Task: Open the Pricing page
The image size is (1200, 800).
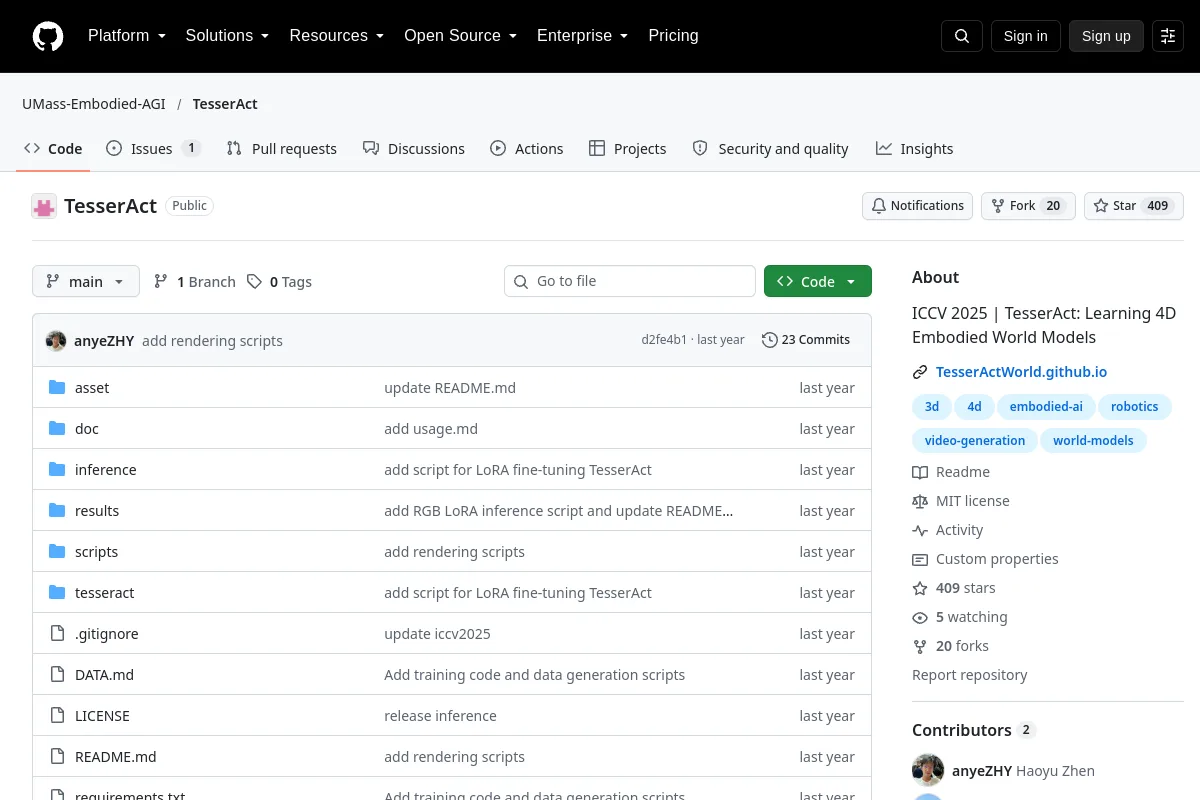Action: click(673, 36)
